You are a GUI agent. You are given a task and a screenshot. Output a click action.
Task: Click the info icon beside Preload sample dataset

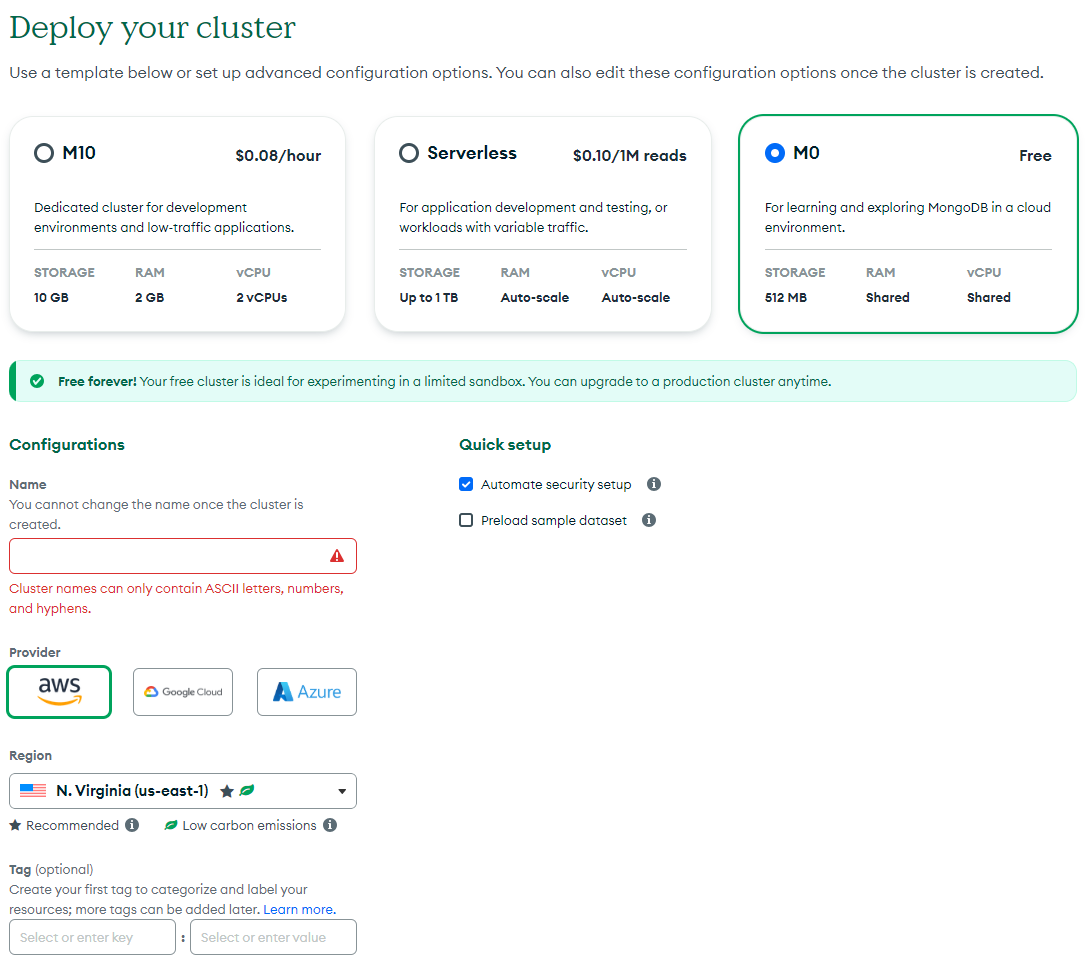(648, 520)
